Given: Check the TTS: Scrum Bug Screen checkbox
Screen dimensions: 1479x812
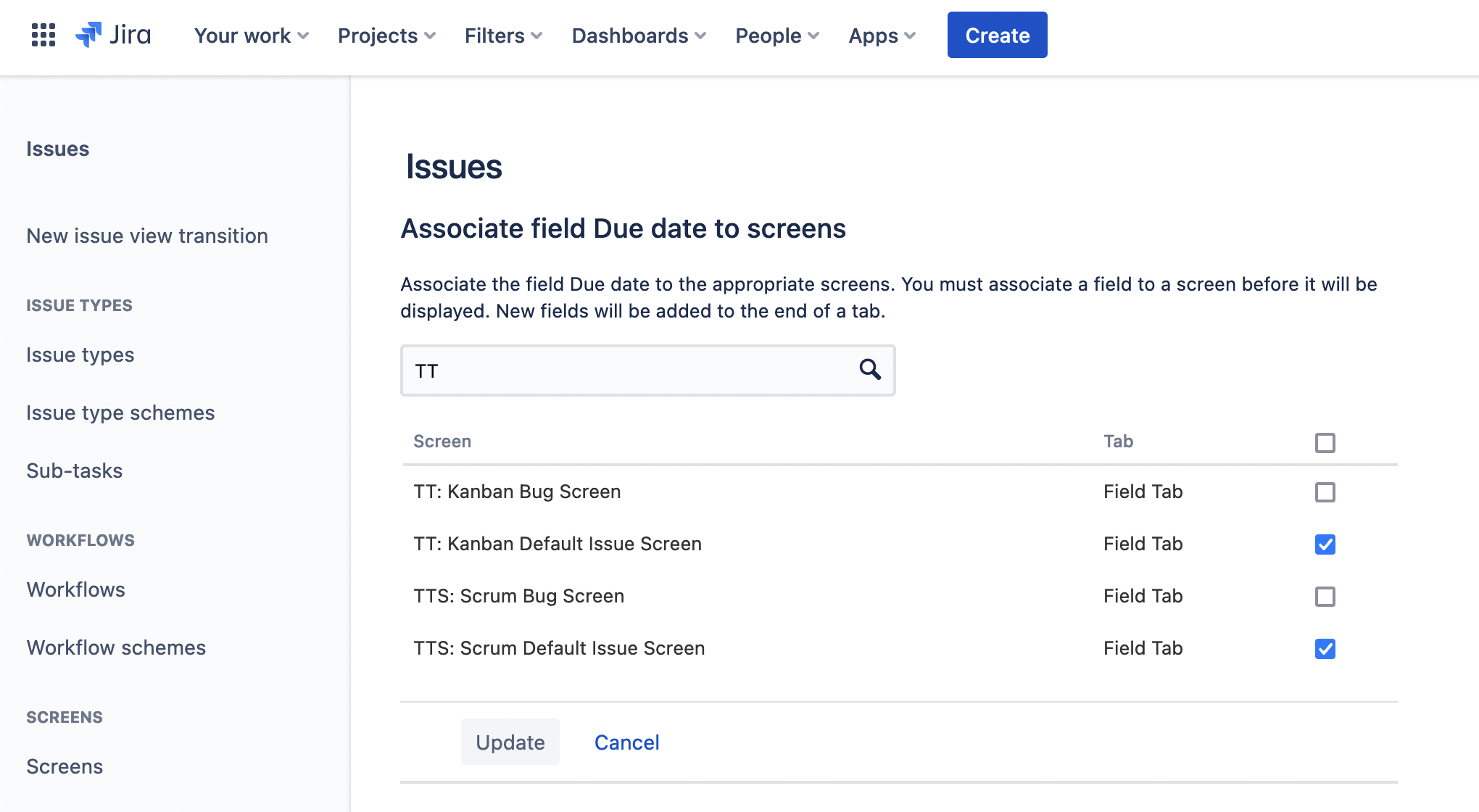Looking at the screenshot, I should click(1325, 597).
